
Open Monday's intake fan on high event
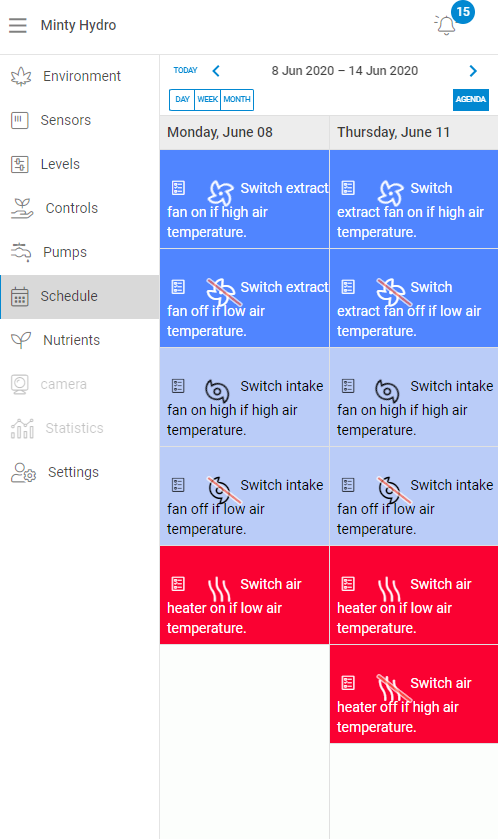pos(244,397)
